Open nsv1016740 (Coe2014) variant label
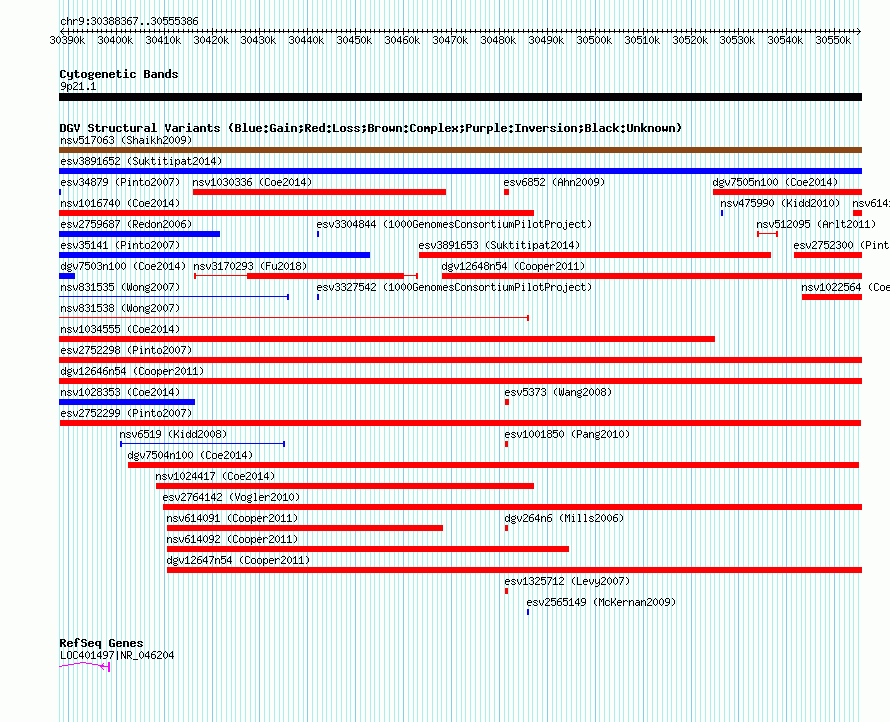 [120, 203]
